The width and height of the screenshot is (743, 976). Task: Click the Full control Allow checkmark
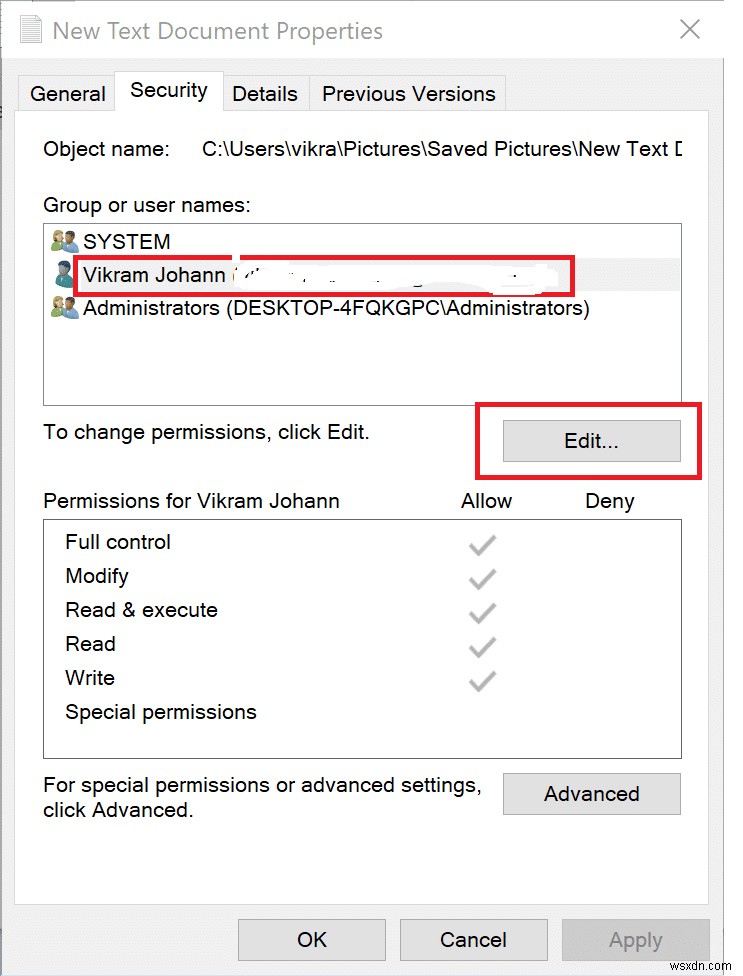482,544
